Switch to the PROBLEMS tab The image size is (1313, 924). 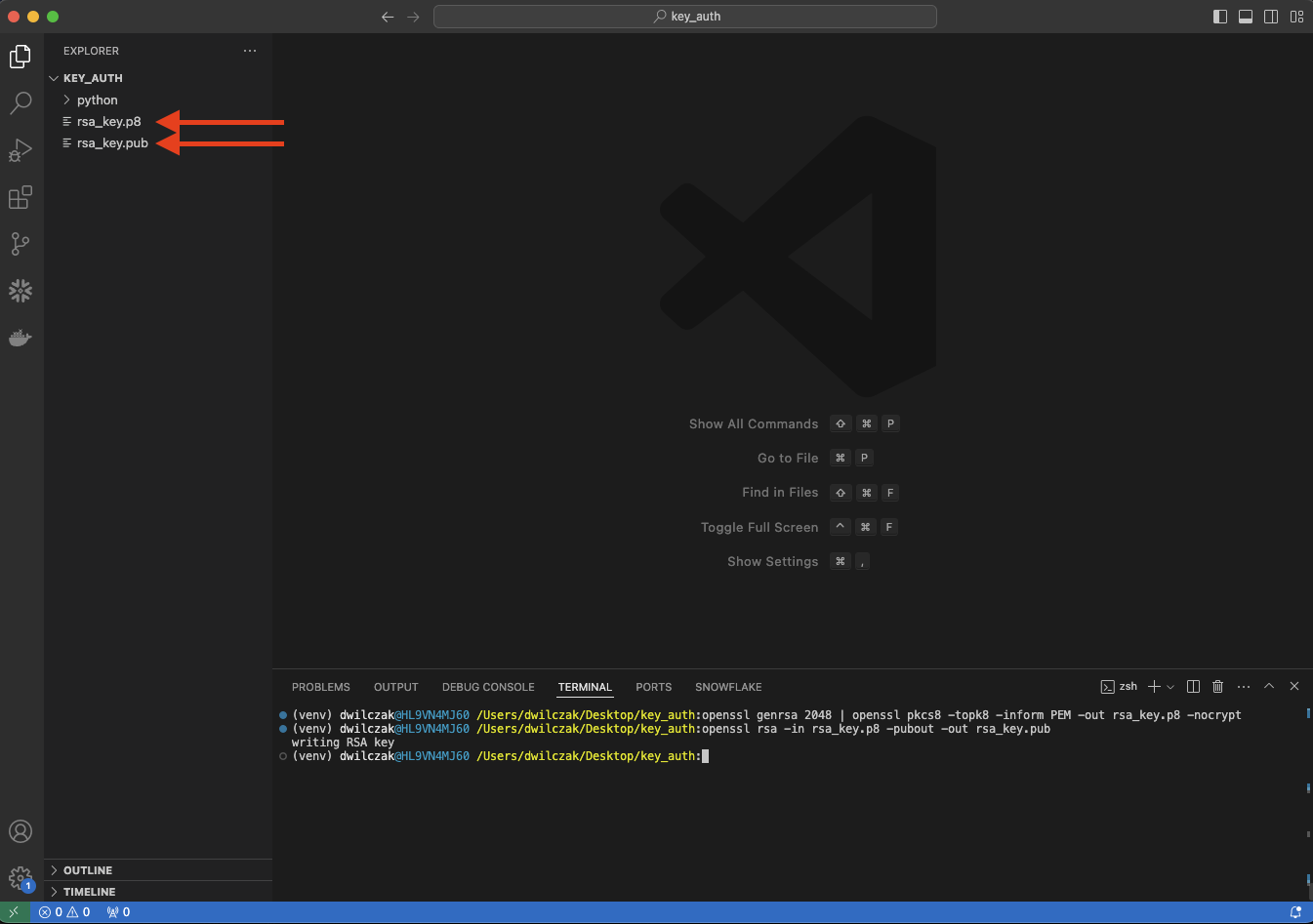(320, 687)
